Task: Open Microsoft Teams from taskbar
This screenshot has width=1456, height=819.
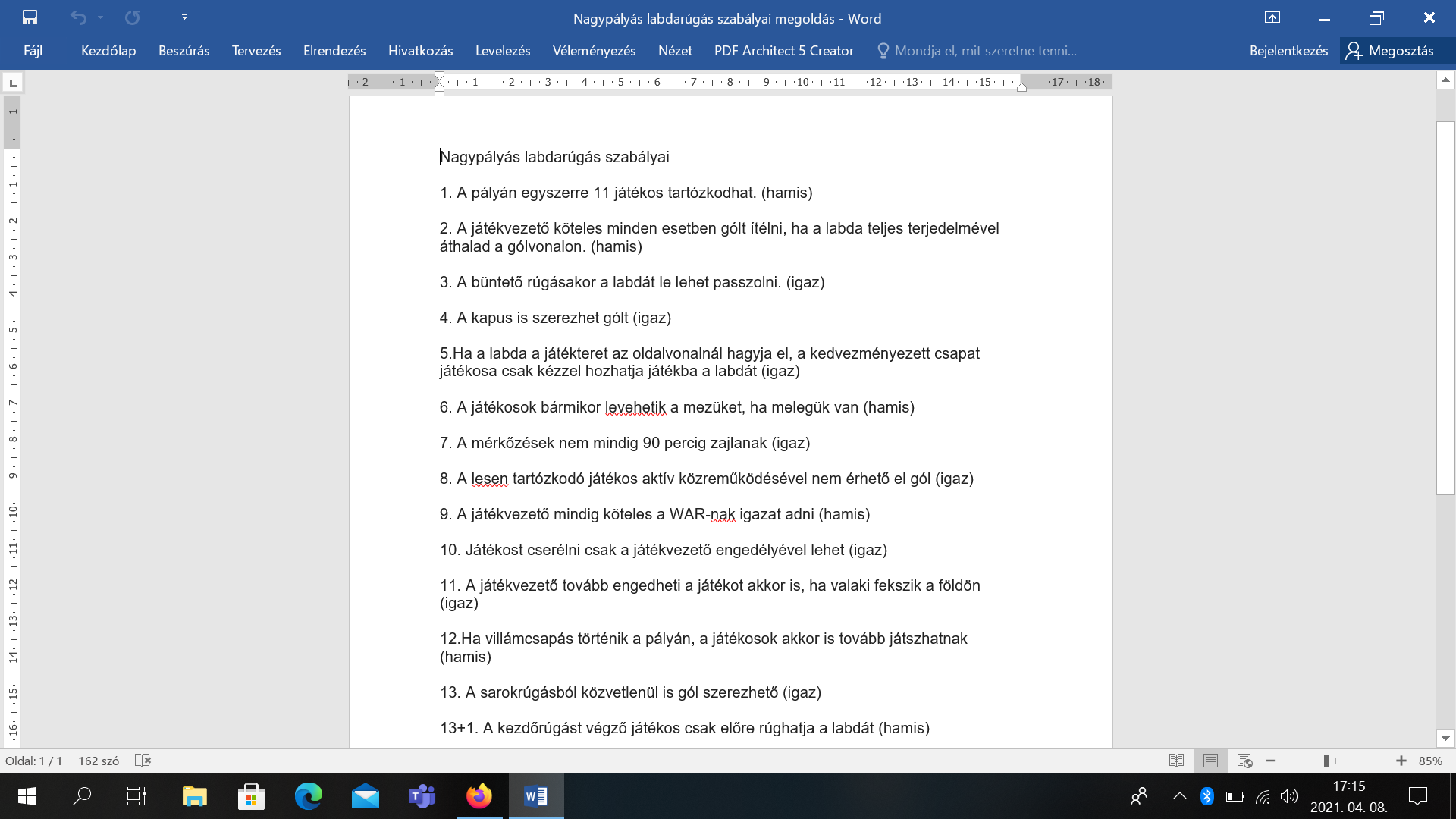Action: [x=422, y=796]
